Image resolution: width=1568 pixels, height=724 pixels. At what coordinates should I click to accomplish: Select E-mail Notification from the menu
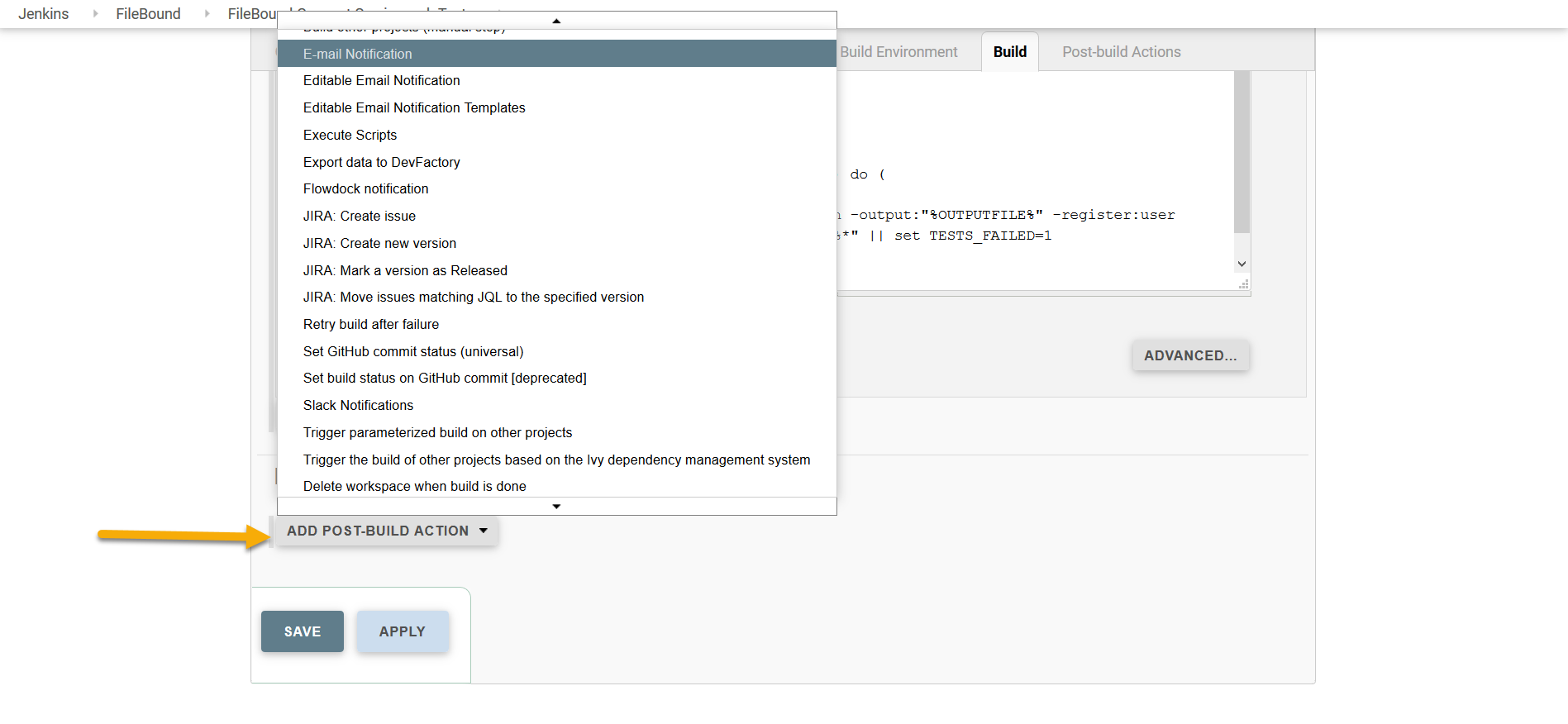(x=556, y=54)
